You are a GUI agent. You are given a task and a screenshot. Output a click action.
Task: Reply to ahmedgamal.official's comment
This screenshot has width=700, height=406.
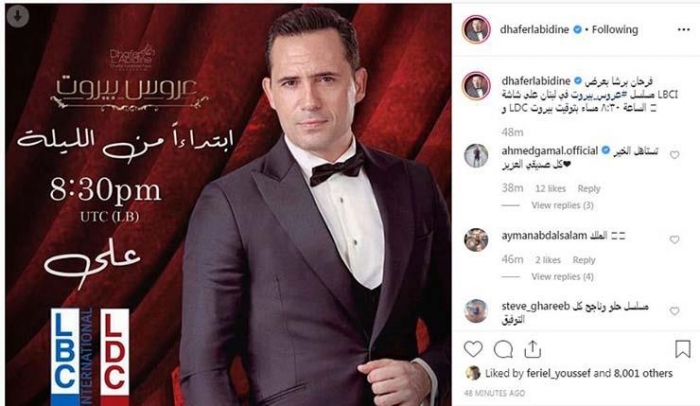pos(589,189)
